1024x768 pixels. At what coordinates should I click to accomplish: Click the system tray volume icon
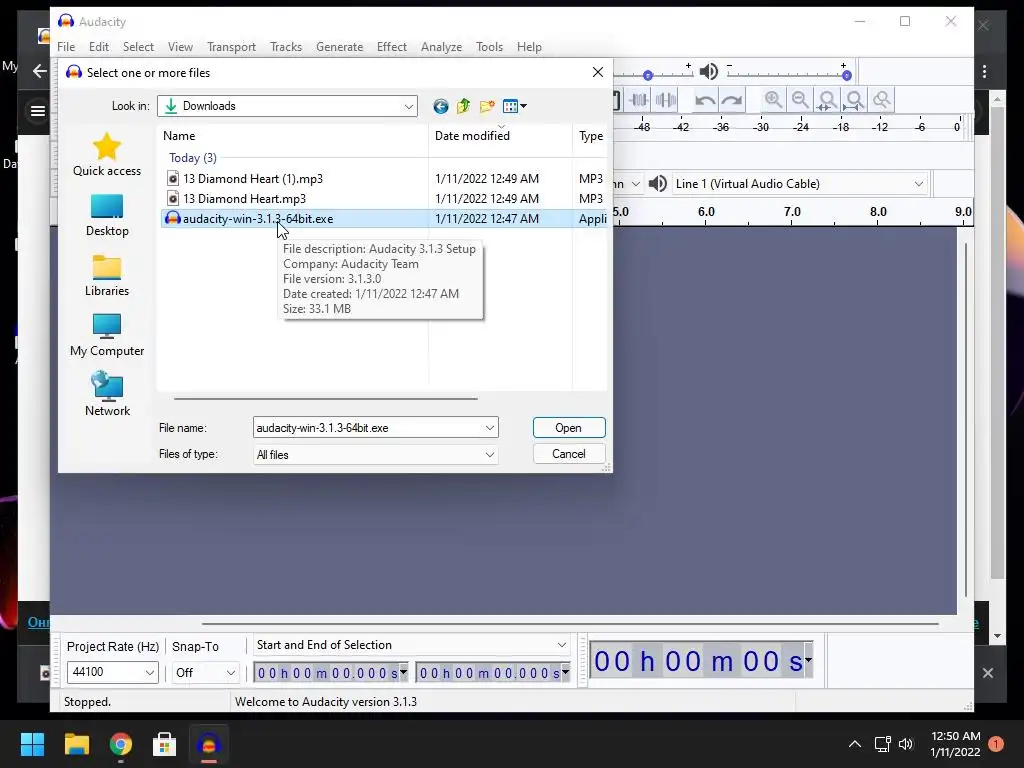(x=906, y=744)
